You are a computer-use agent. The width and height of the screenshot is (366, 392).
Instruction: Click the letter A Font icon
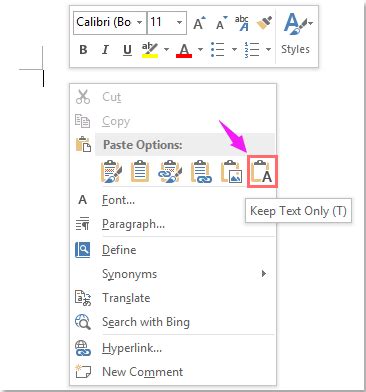pos(82,200)
